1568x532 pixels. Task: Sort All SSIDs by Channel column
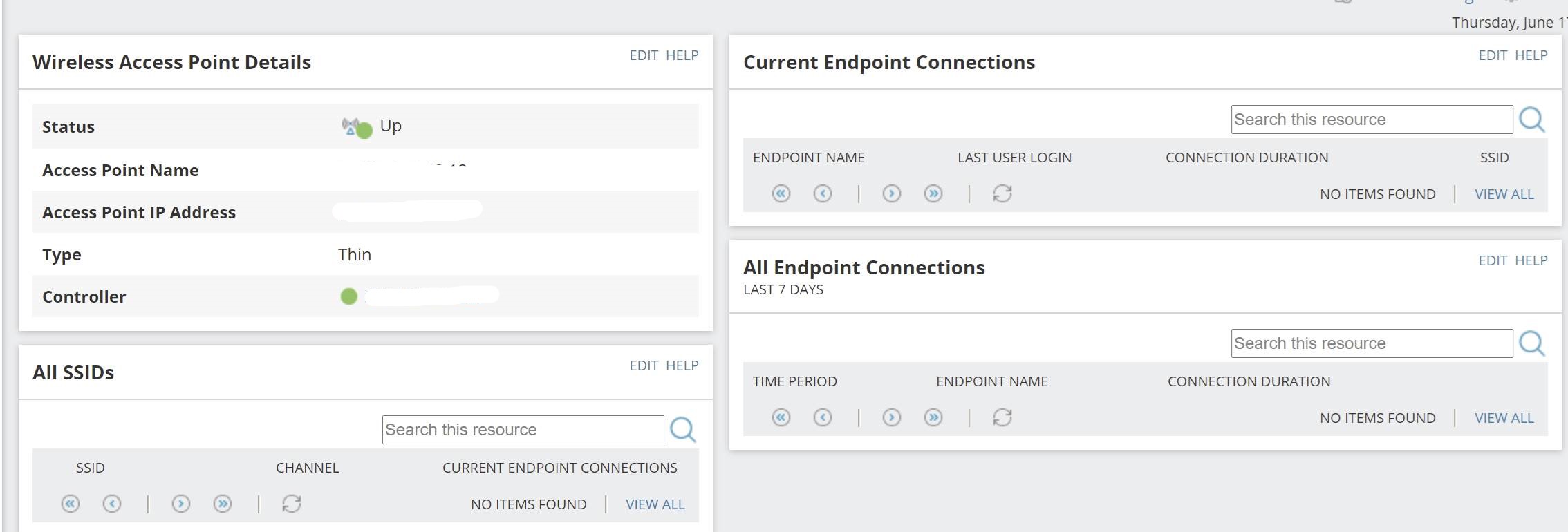[307, 468]
